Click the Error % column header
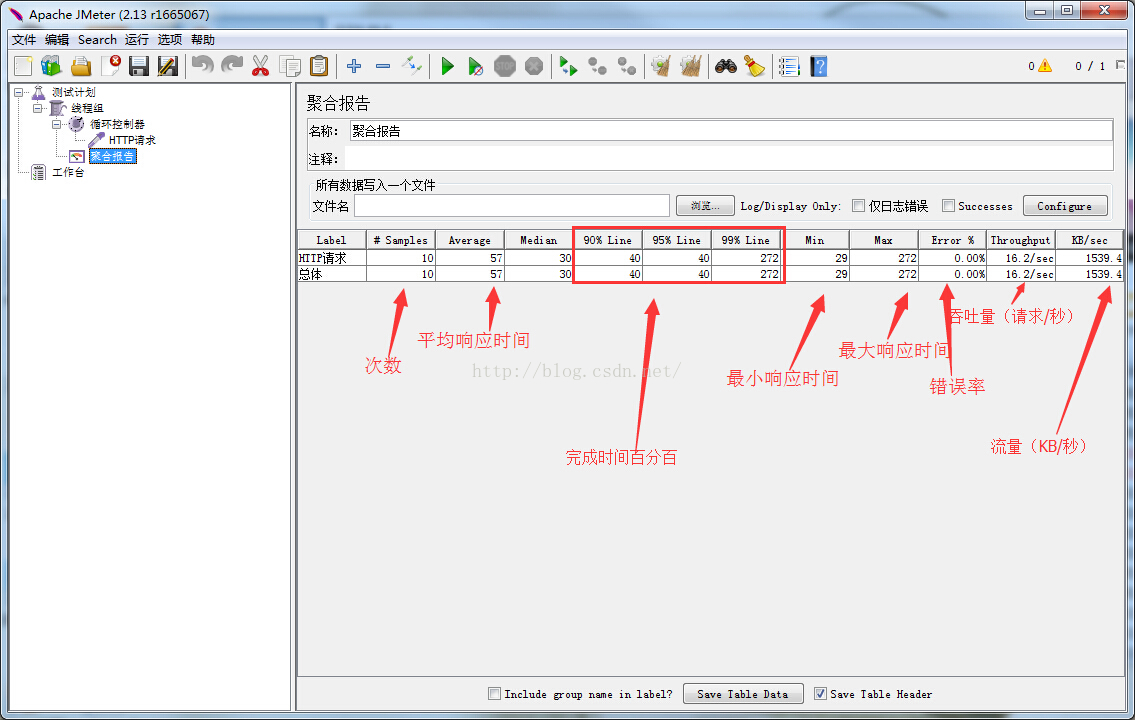 point(953,240)
